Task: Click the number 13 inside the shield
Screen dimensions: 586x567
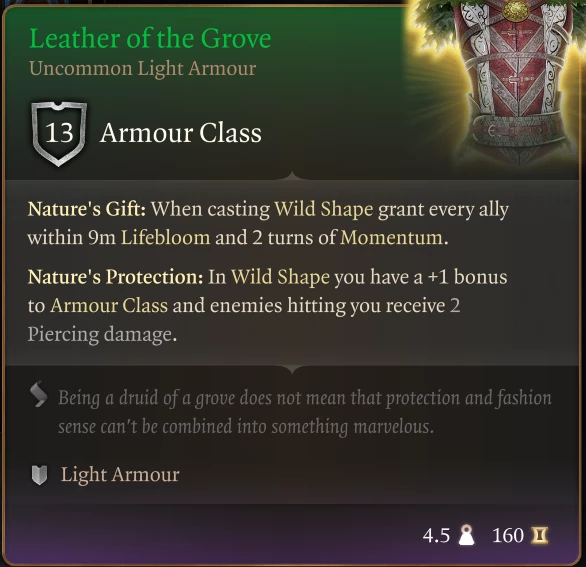Action: 59,132
